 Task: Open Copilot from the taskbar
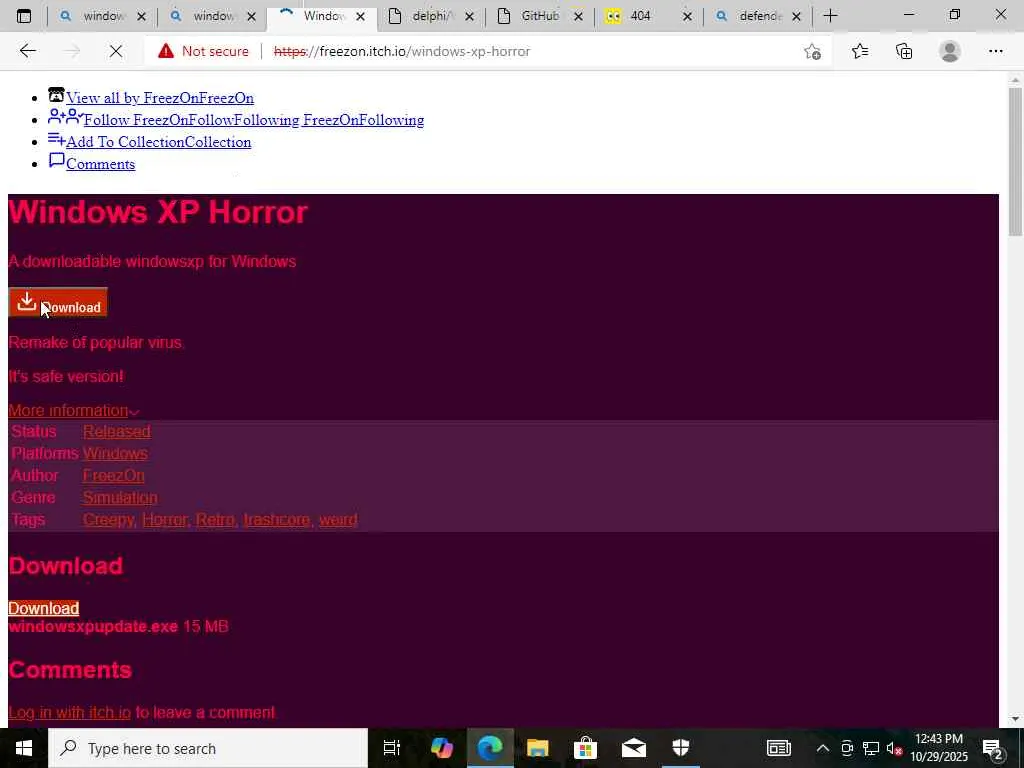[x=441, y=748]
